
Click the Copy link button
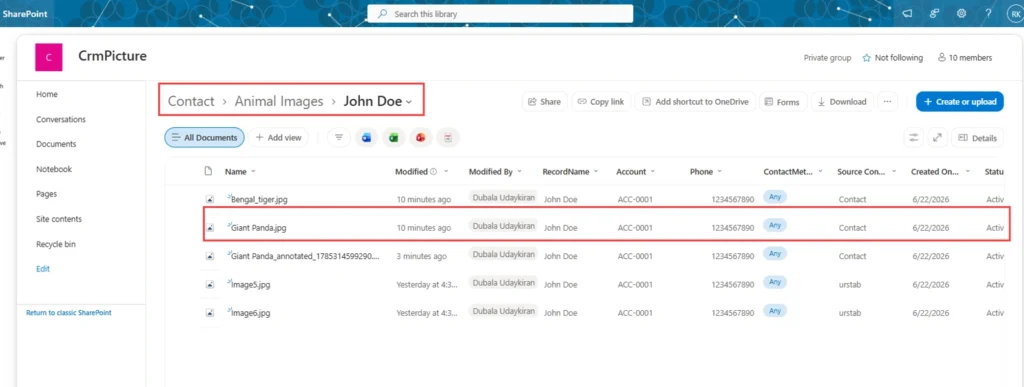[x=601, y=101]
